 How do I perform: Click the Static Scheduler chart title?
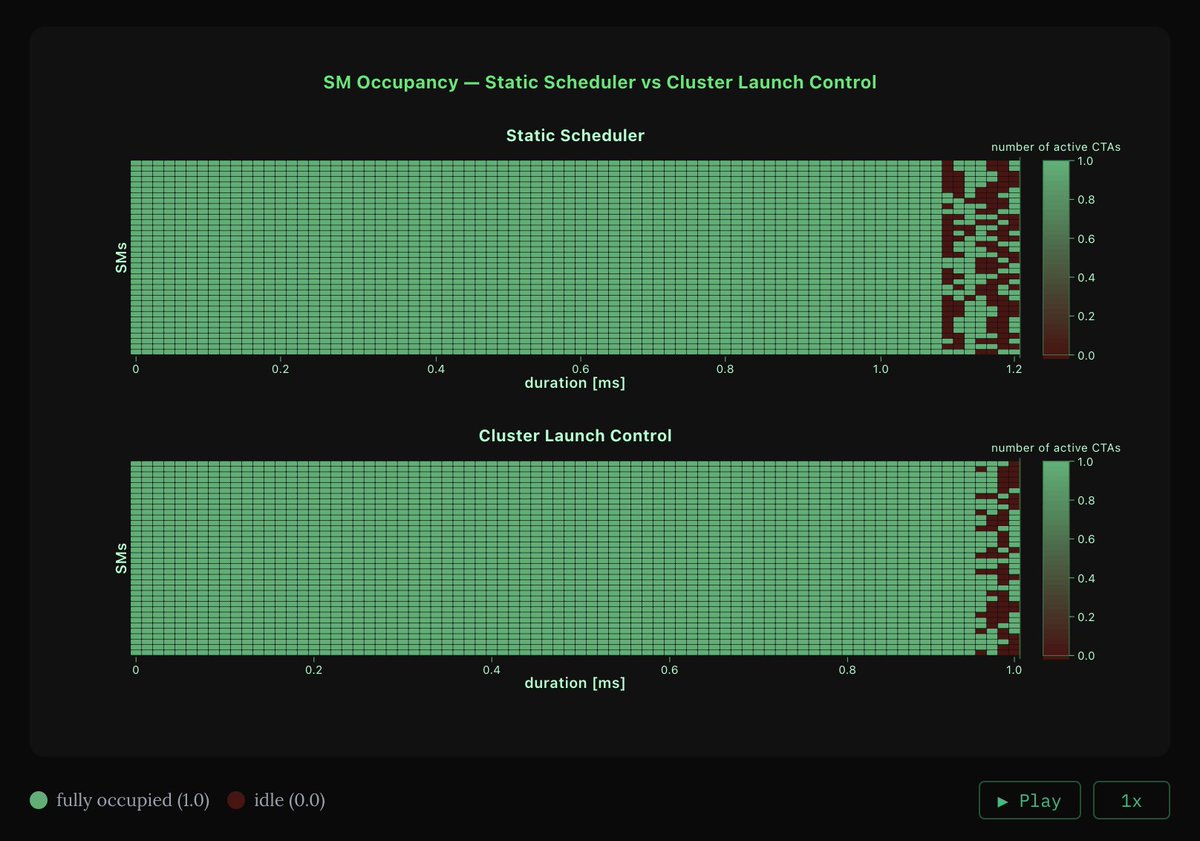click(575, 135)
